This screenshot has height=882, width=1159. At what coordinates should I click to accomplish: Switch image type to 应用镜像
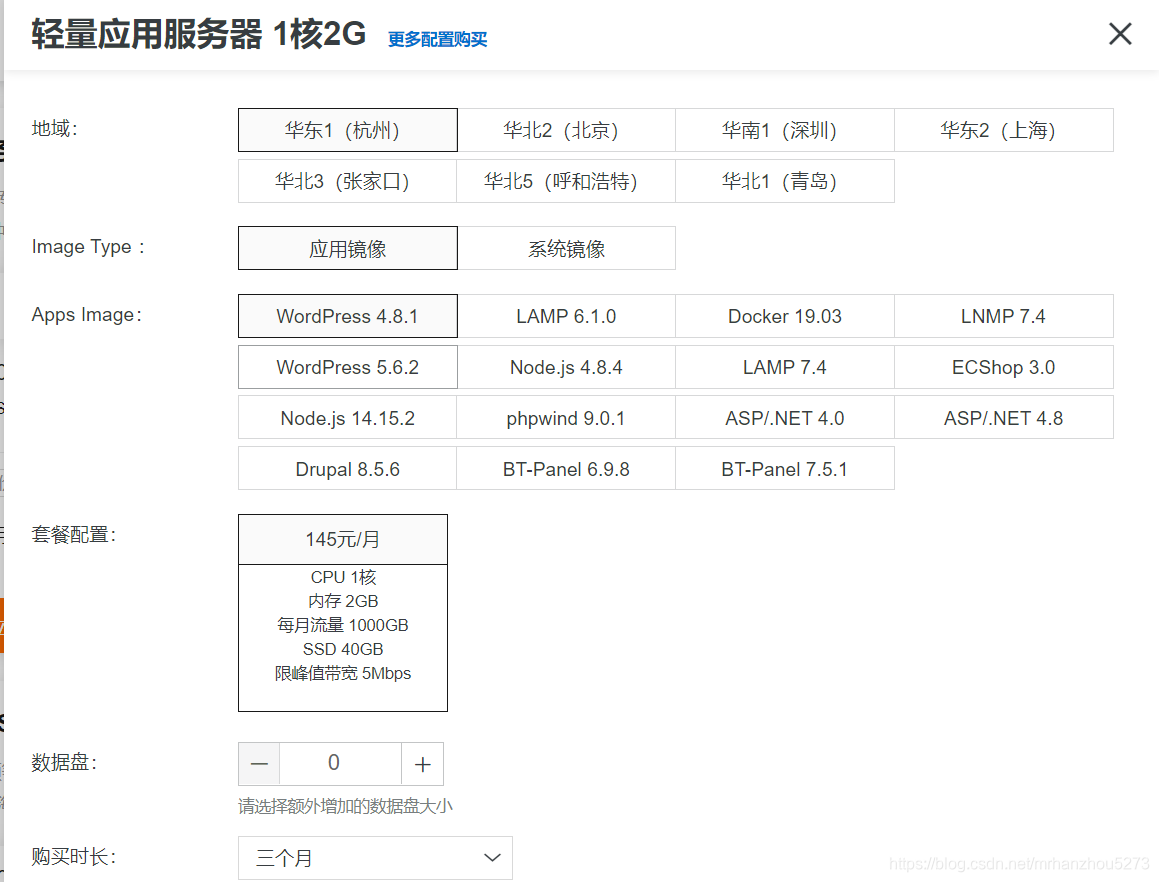[x=347, y=248]
